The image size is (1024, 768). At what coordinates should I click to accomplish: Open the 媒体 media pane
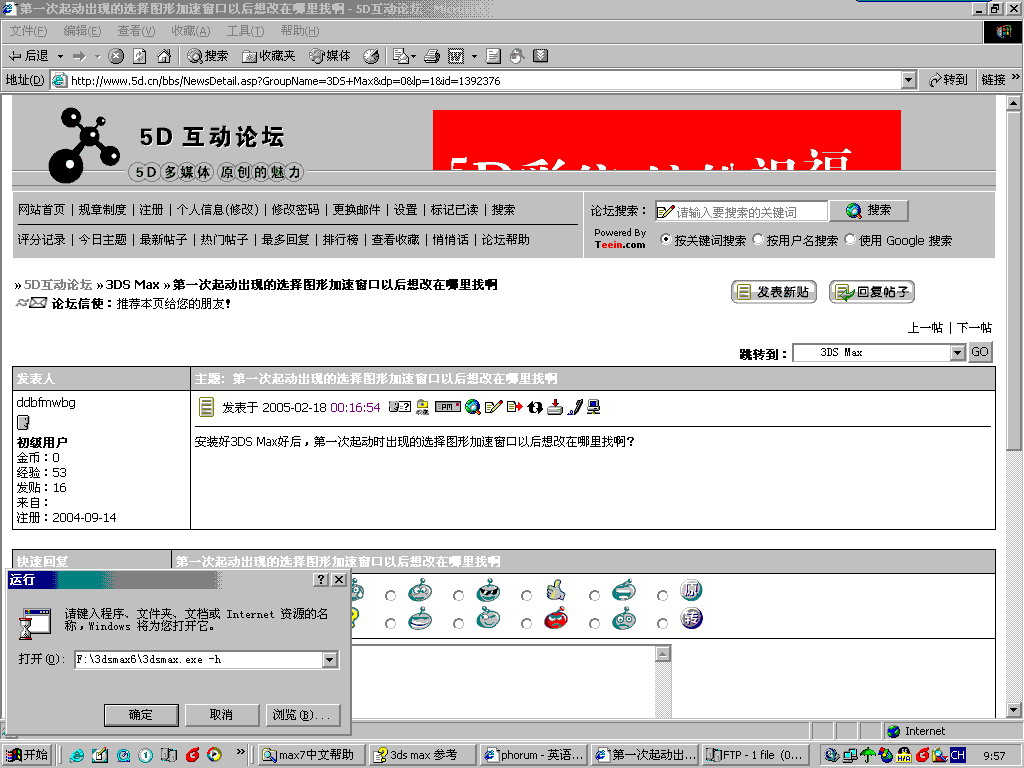tap(330, 57)
